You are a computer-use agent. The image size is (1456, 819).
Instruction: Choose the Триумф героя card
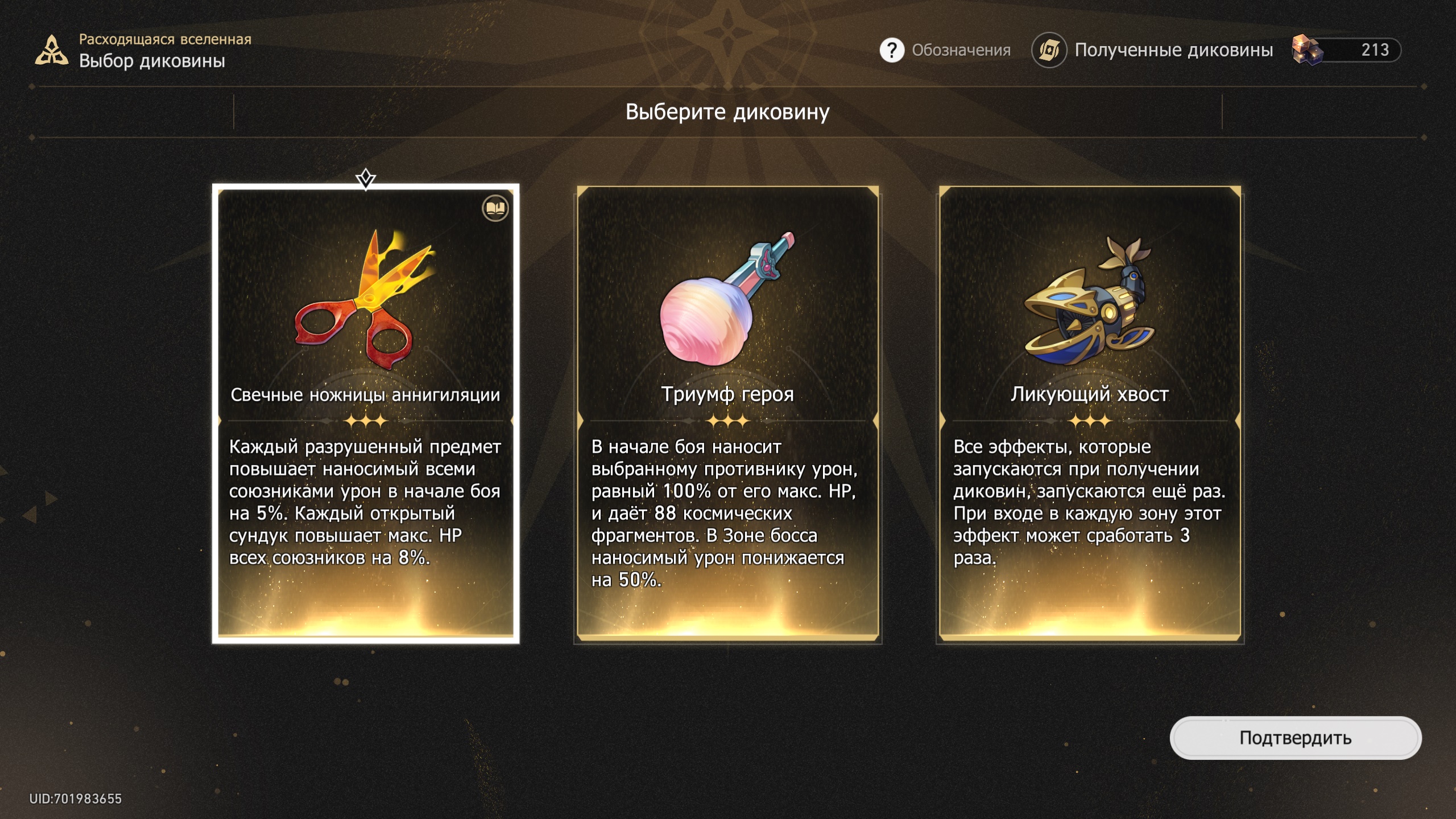[727, 413]
